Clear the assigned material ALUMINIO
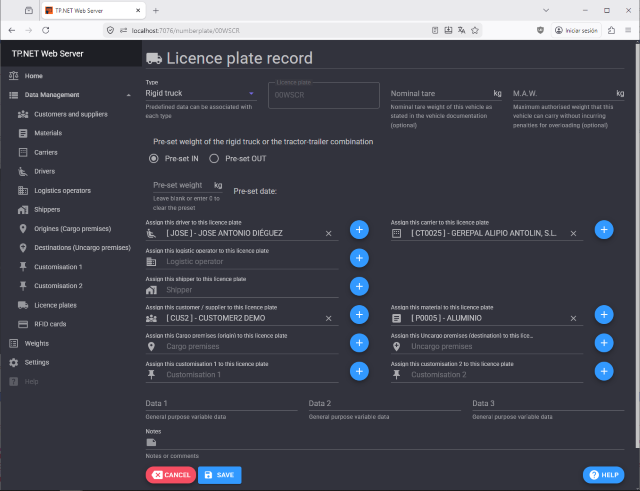Image resolution: width=640 pixels, height=491 pixels. click(x=574, y=318)
